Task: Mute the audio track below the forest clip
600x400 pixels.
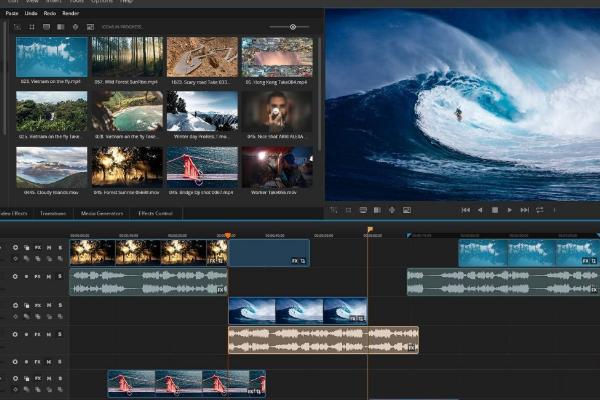Action: click(x=49, y=276)
